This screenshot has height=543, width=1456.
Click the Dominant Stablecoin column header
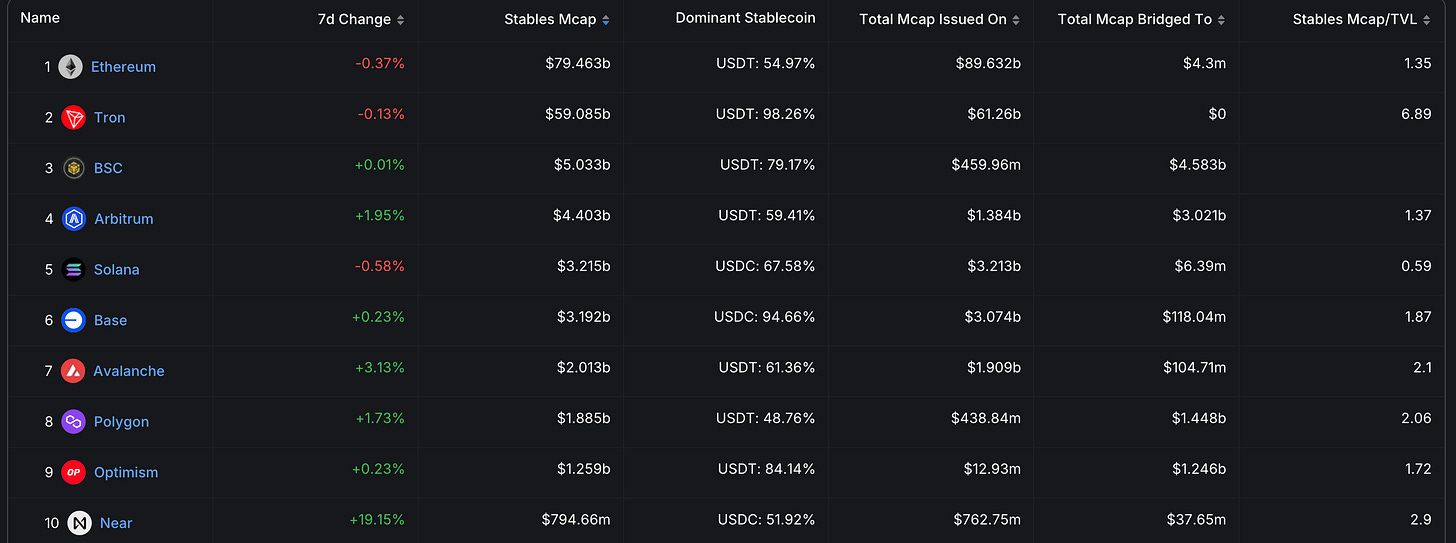[745, 18]
